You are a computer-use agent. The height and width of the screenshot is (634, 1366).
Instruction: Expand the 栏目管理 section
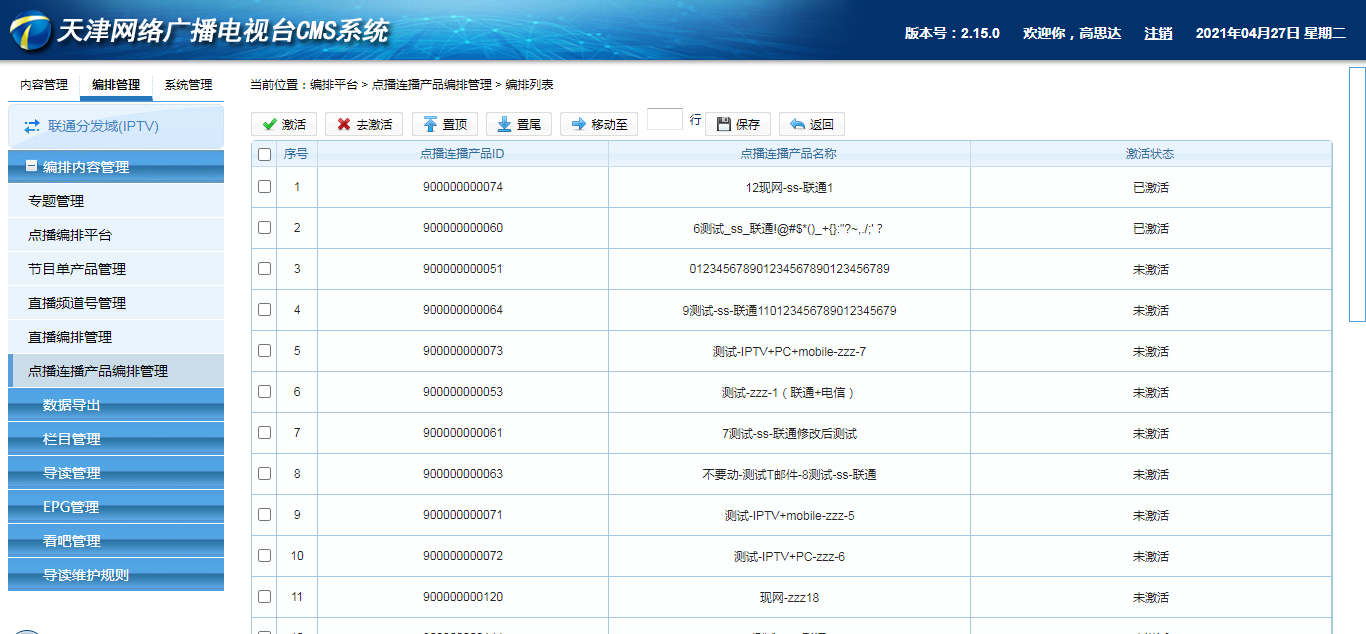click(x=116, y=439)
